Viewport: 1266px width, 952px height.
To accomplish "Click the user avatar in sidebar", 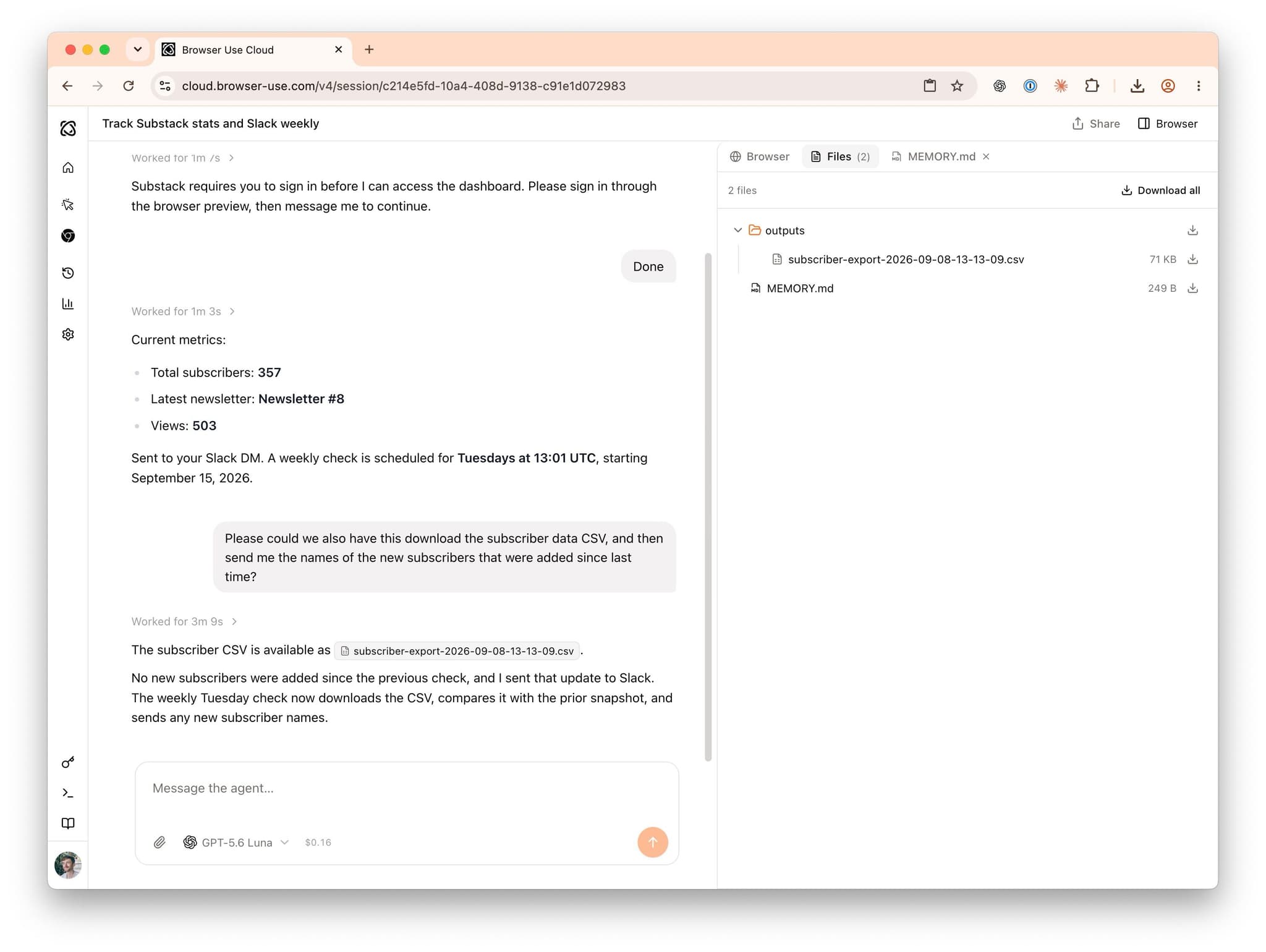I will click(x=68, y=865).
